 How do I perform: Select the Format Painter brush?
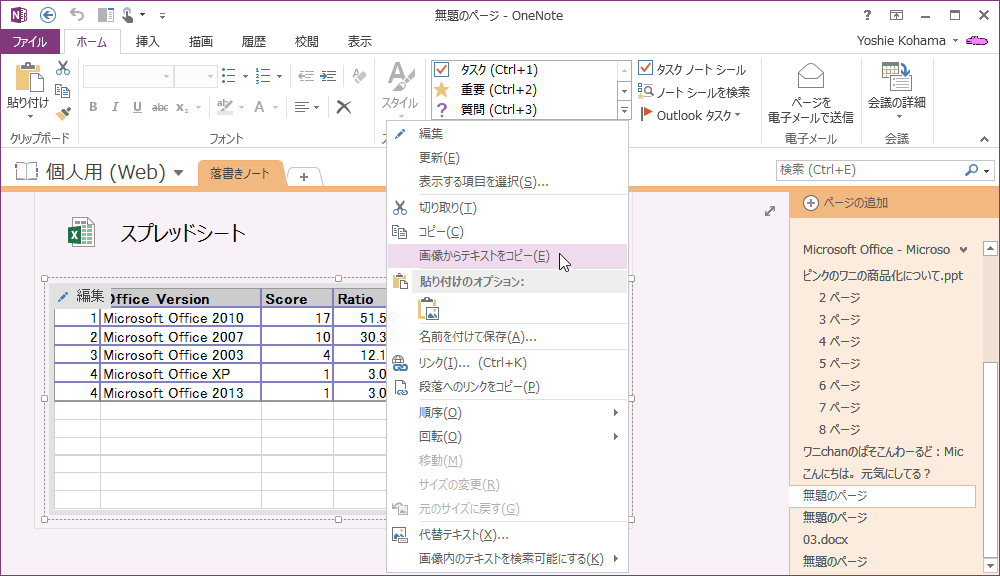pyautogui.click(x=62, y=114)
